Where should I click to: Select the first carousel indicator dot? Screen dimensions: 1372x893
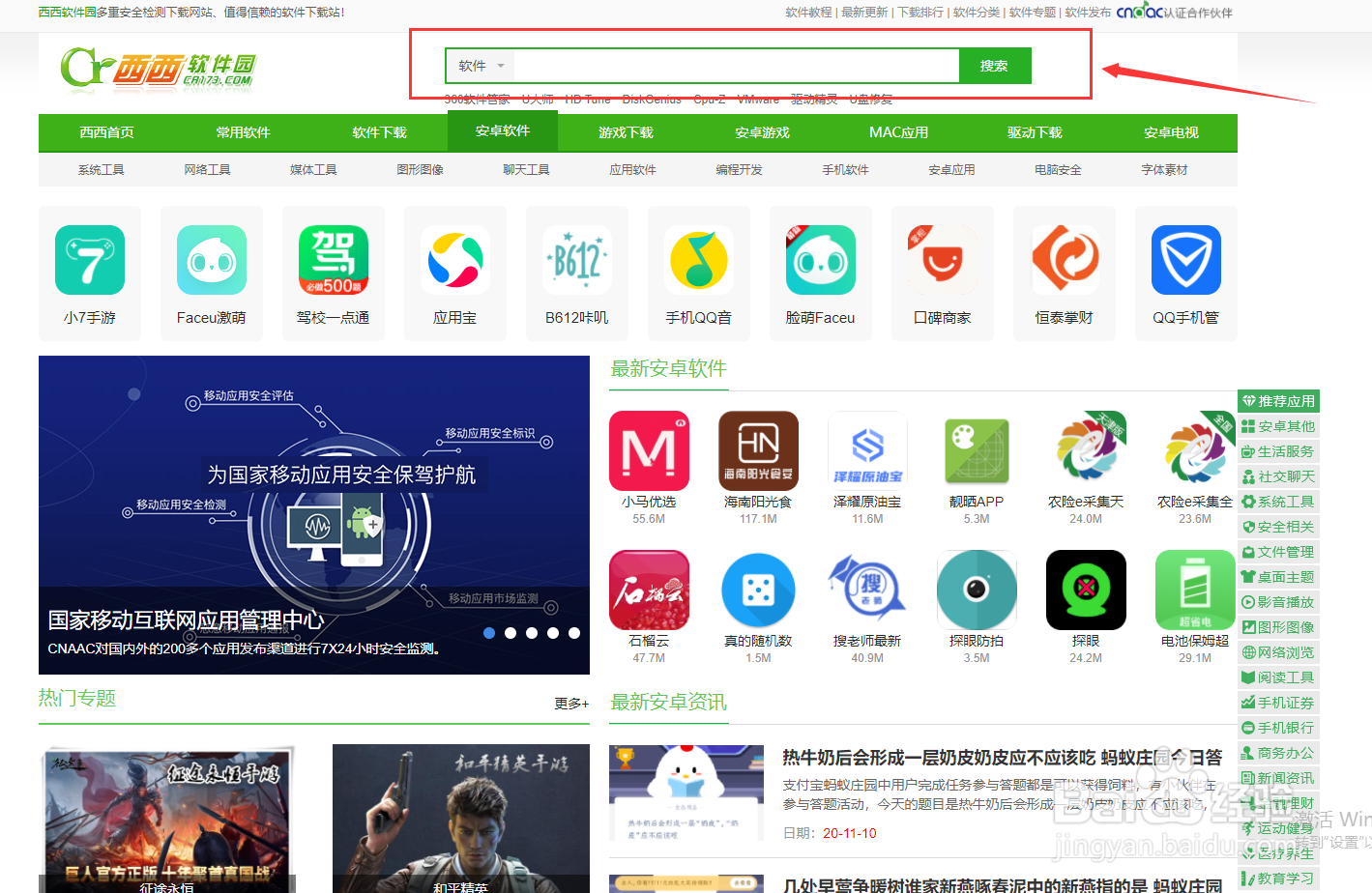pos(489,633)
